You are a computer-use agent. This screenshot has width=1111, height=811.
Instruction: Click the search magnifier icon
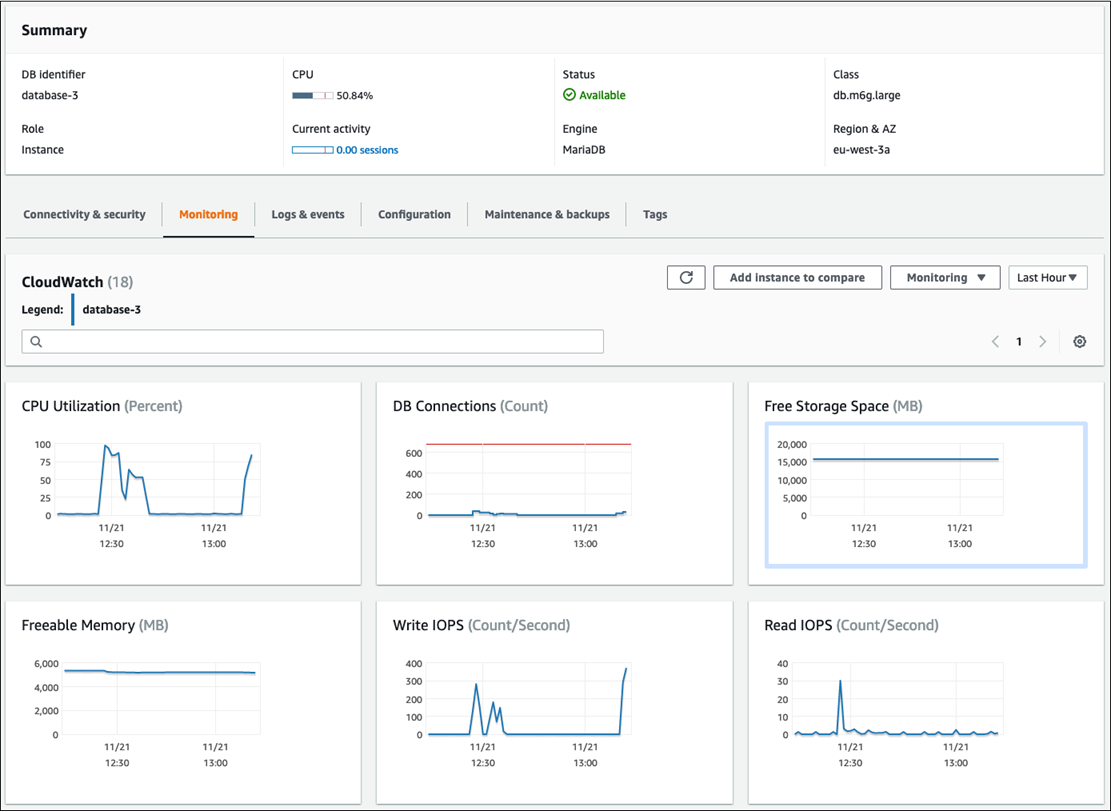36,341
